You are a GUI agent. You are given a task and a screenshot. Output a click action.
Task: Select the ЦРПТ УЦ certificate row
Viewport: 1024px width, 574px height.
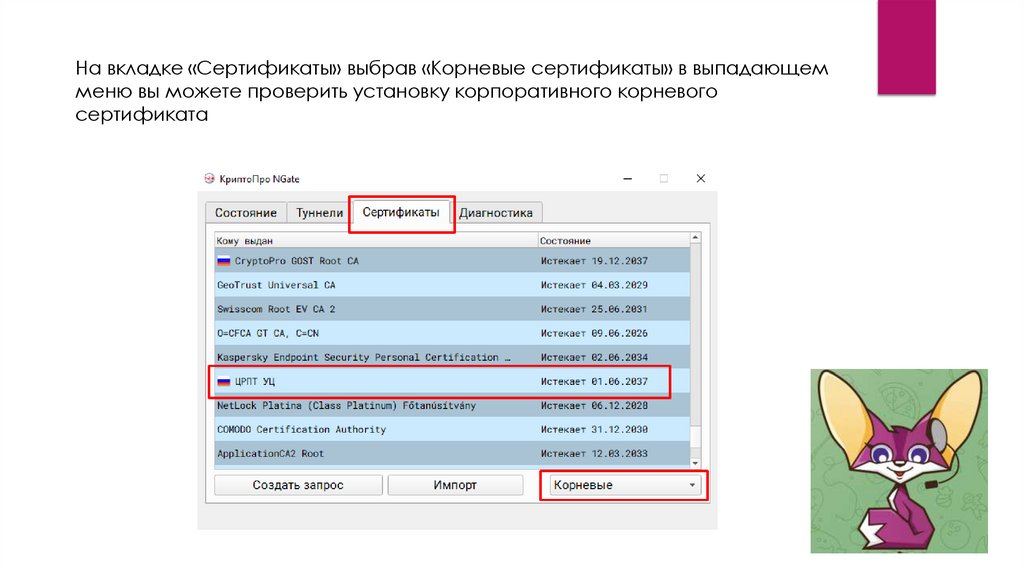(452, 381)
